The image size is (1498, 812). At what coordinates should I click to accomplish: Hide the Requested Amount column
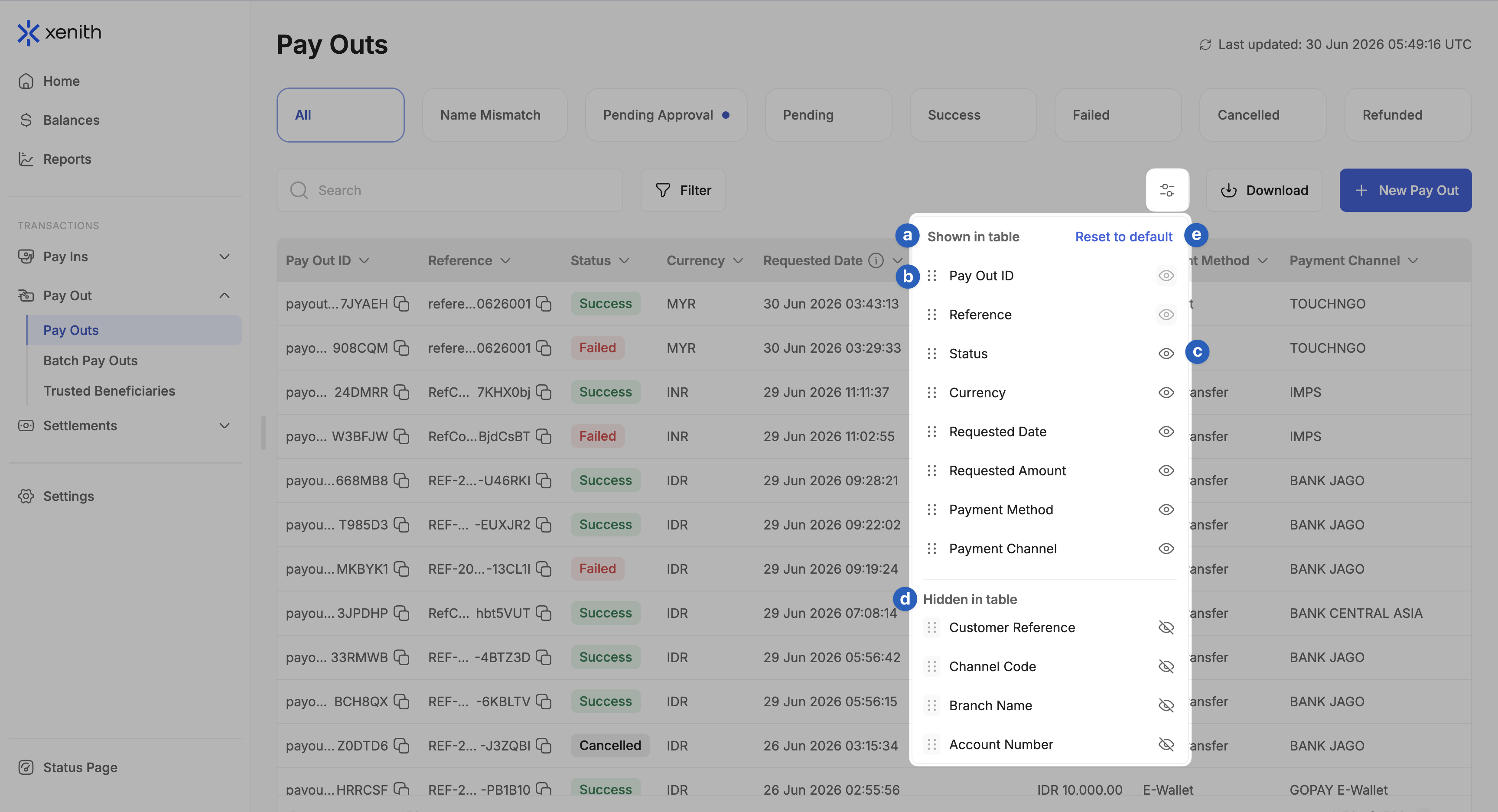[1166, 470]
